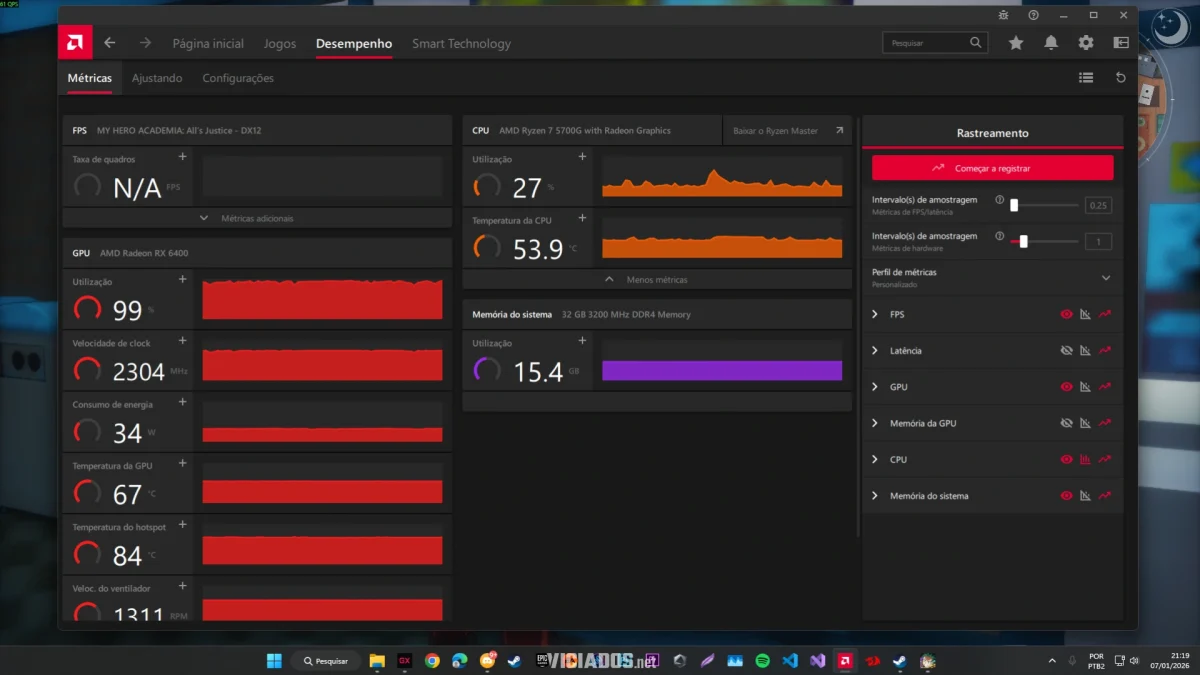This screenshot has width=1200, height=675.
Task: Open favorites with the star icon
Action: [x=1016, y=43]
